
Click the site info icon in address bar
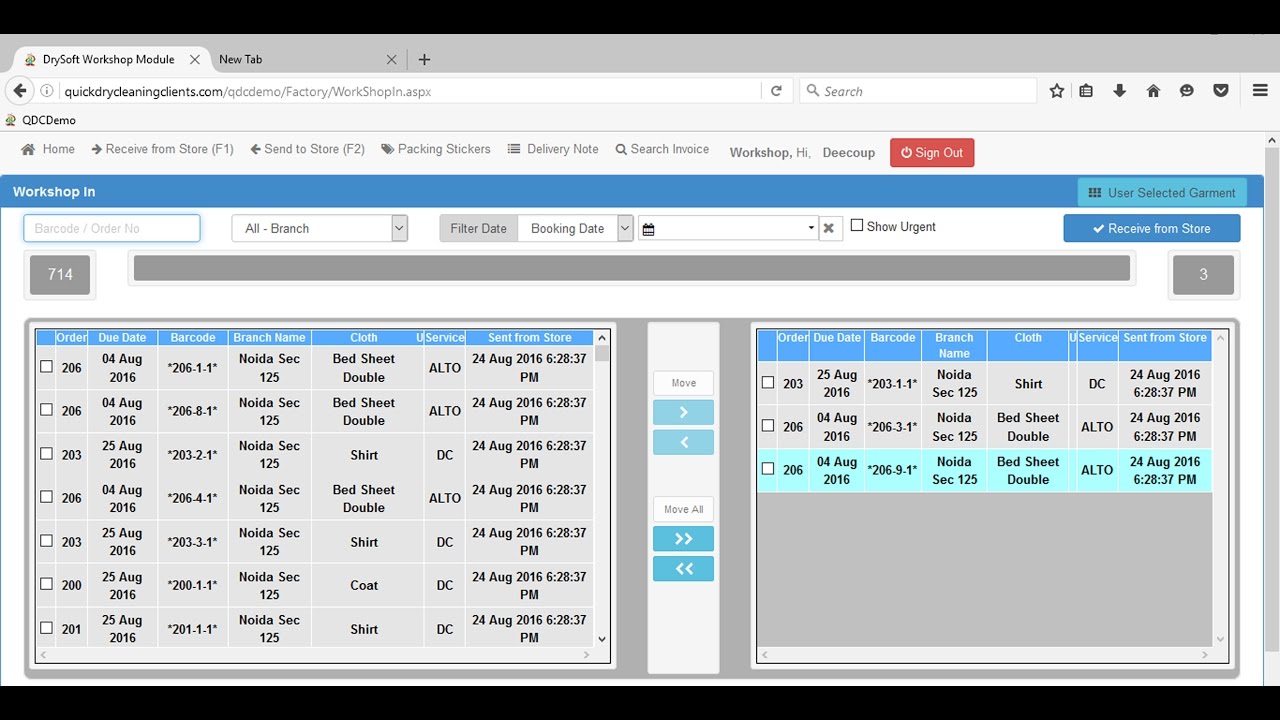[x=47, y=91]
